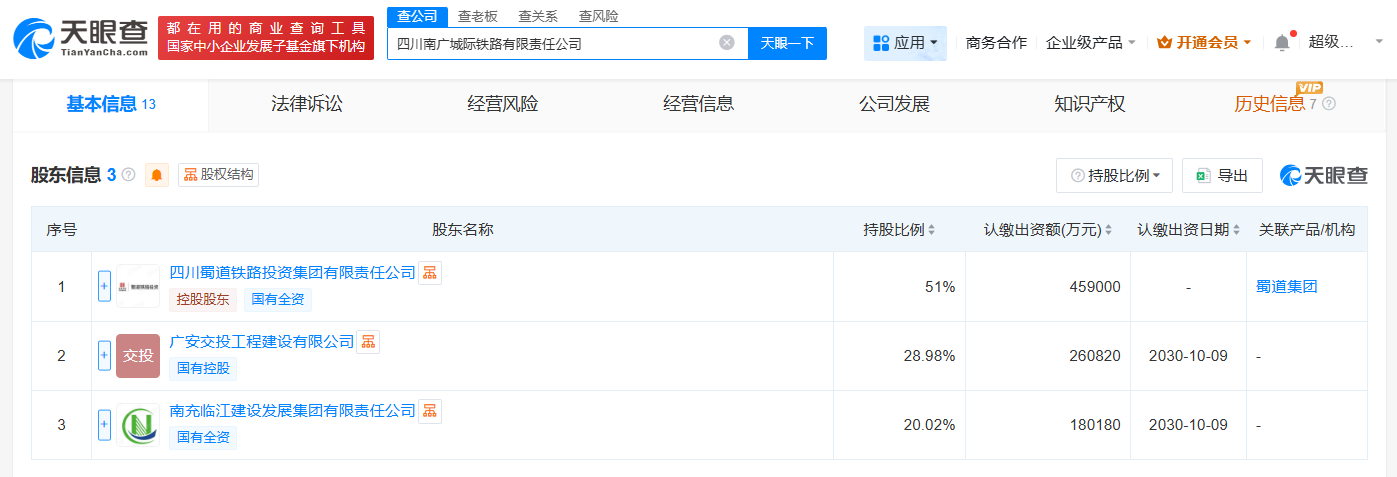
Task: Switch to 查风险 search tab
Action: 598,16
